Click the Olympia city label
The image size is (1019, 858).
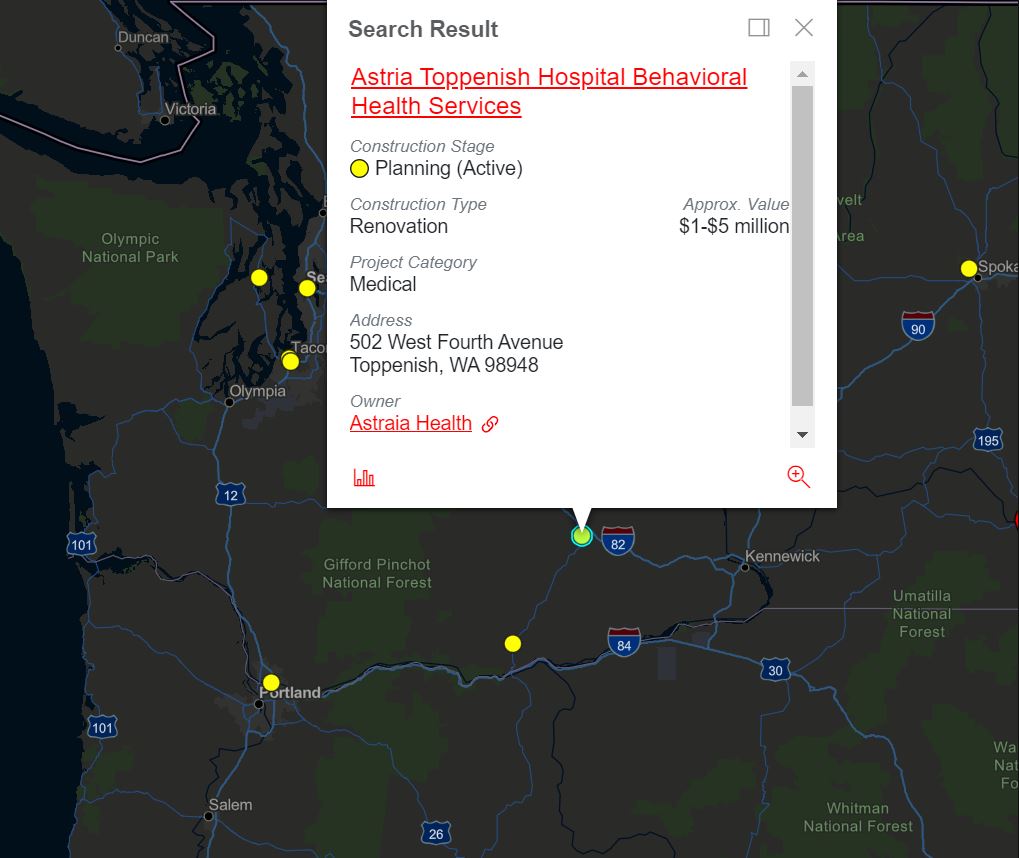point(257,391)
